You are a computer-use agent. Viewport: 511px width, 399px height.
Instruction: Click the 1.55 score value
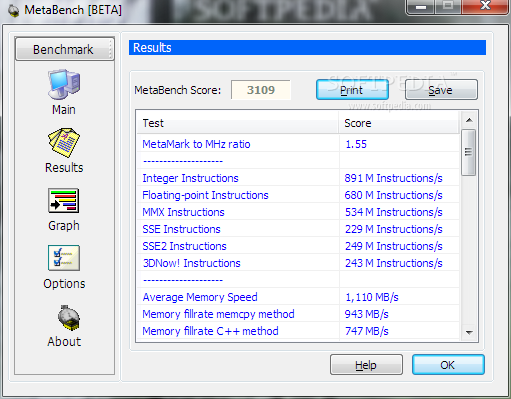pyautogui.click(x=356, y=144)
